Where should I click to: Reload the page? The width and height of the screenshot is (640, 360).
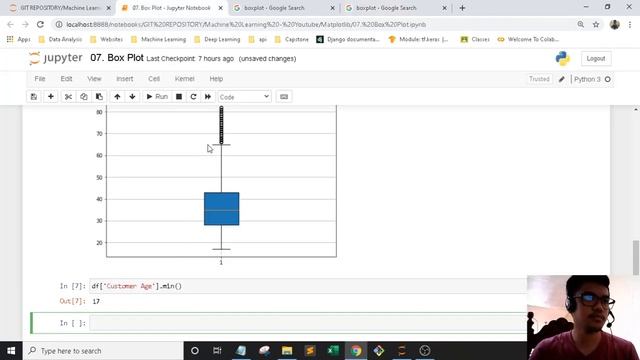40,24
